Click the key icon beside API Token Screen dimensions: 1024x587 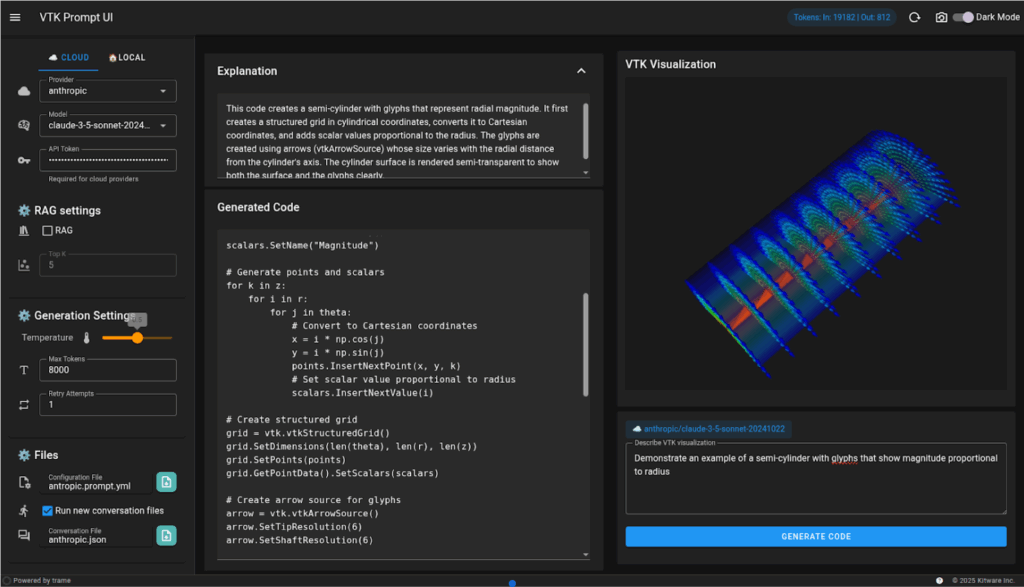[24, 160]
